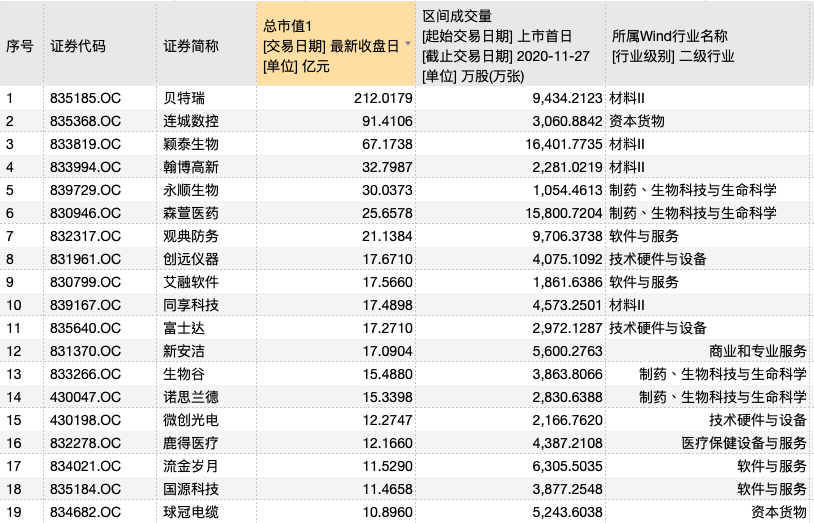Click security code 430198.OC
This screenshot has width=814, height=523.
pyautogui.click(x=85, y=420)
